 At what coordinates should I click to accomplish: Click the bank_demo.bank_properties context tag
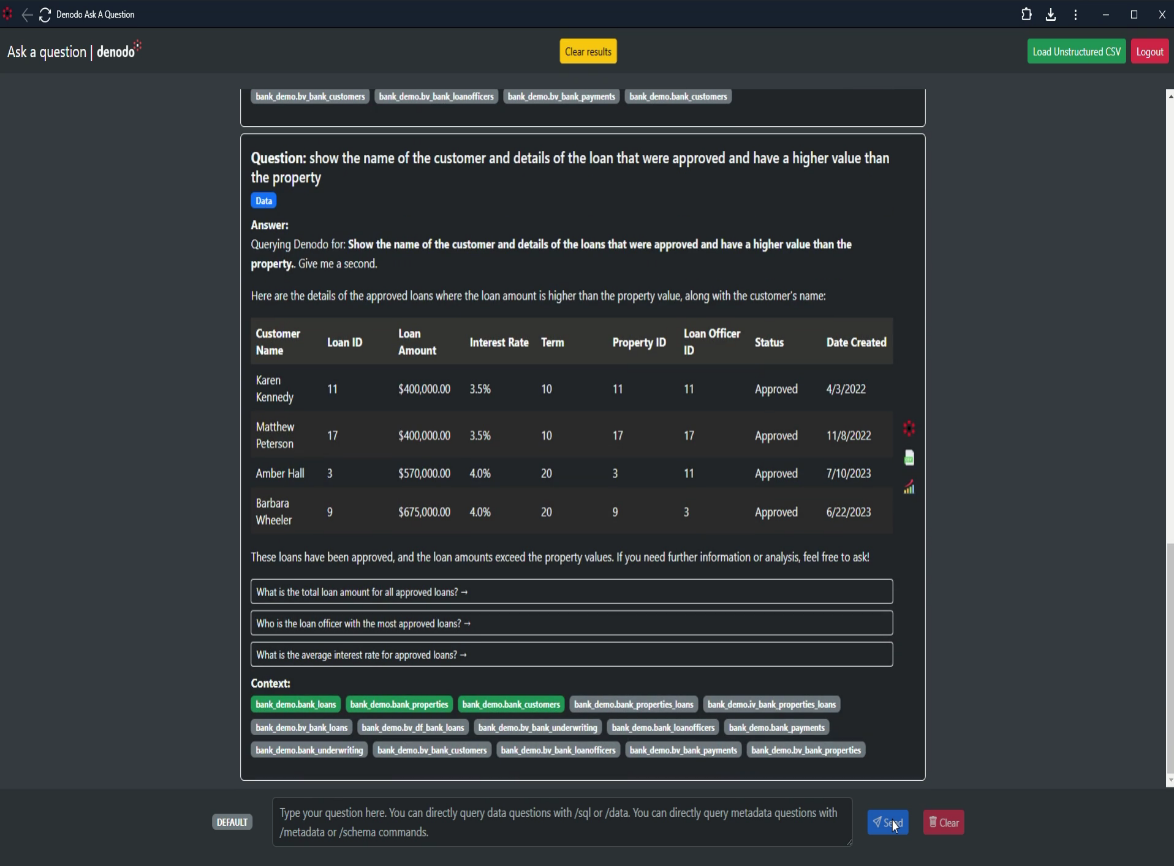(x=399, y=705)
